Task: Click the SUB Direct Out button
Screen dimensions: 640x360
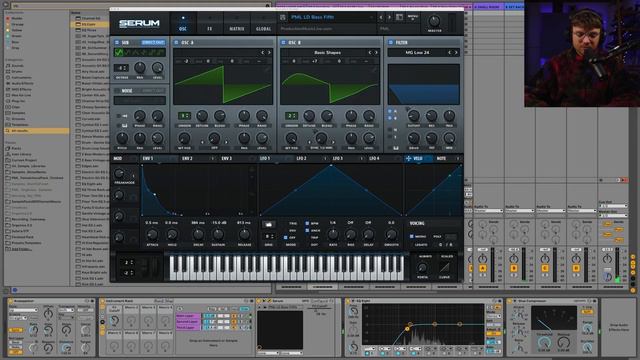Action: pyautogui.click(x=153, y=42)
